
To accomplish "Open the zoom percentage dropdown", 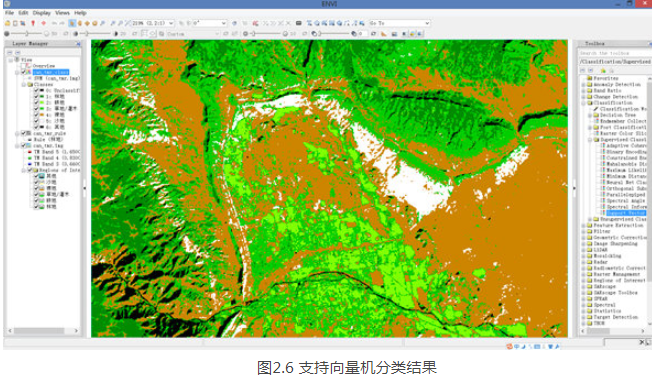I will (170, 23).
